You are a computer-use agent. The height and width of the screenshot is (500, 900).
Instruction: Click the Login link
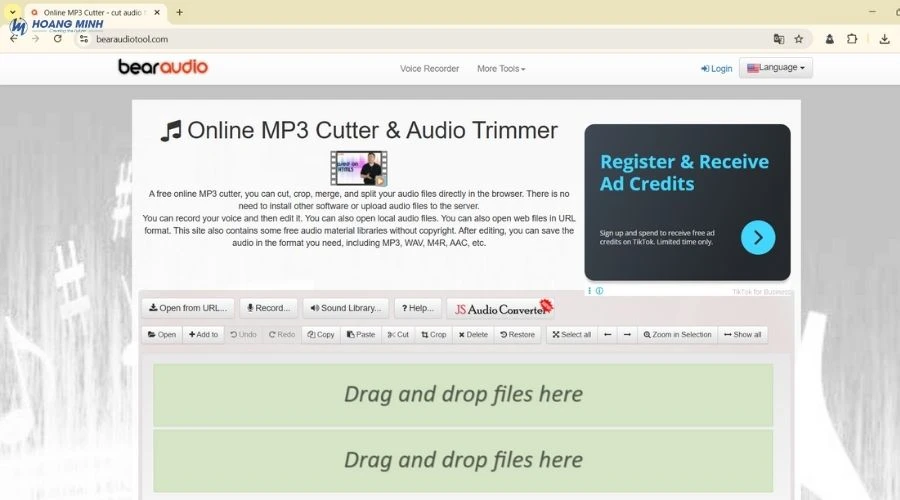coord(717,69)
